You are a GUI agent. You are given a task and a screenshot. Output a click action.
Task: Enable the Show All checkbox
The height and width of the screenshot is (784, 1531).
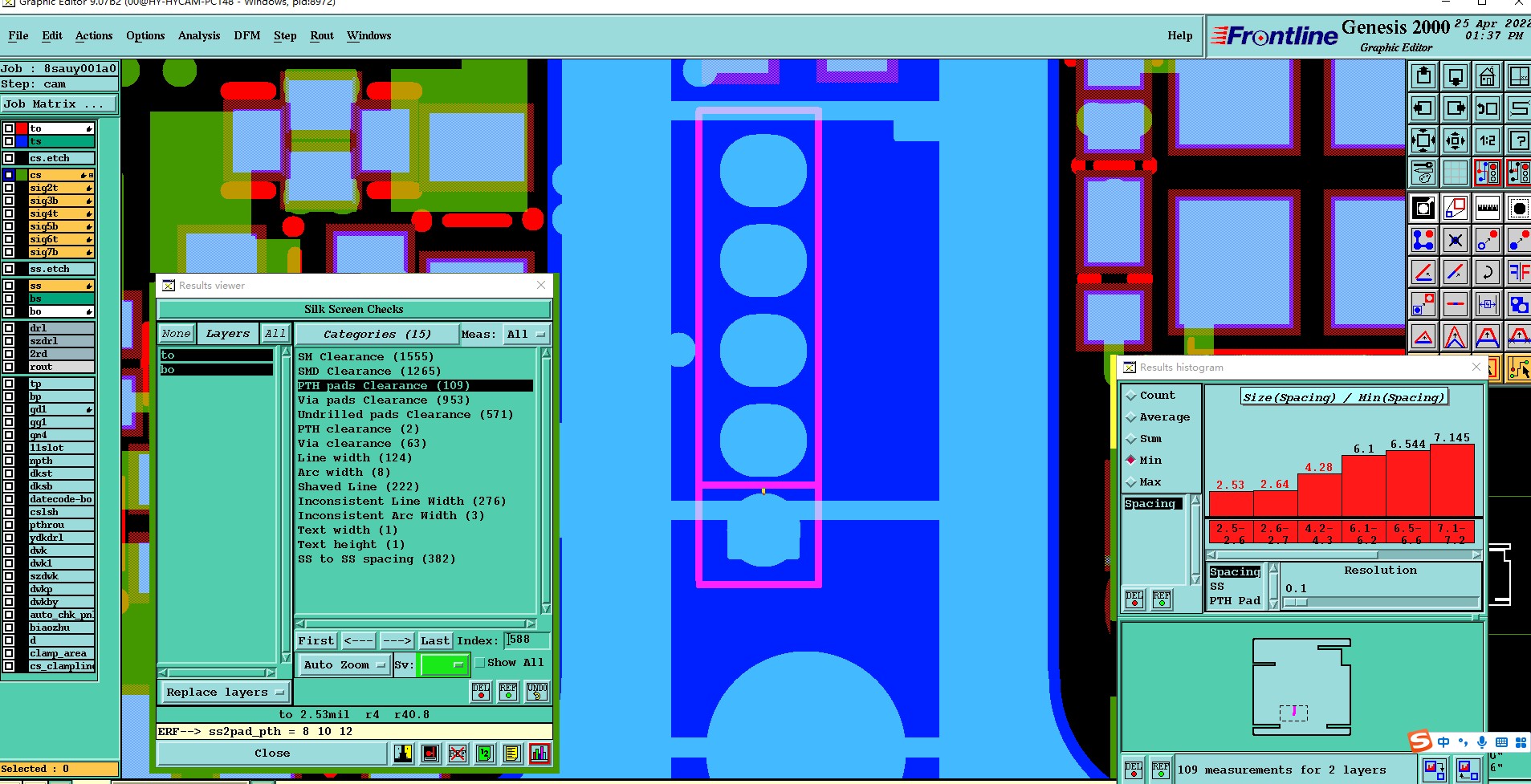click(480, 663)
